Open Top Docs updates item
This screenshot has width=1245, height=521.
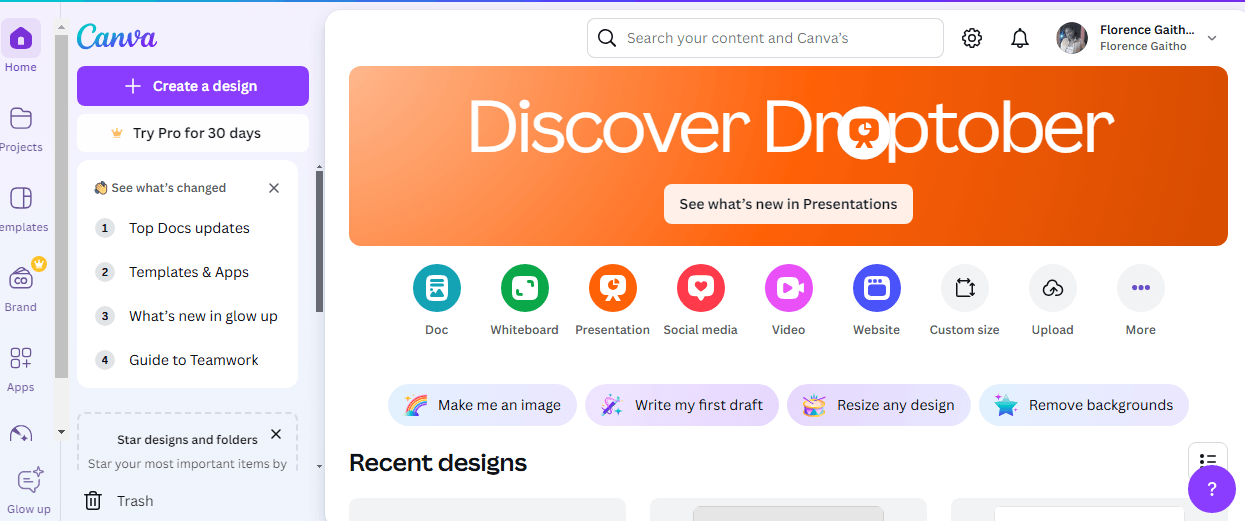pos(187,228)
